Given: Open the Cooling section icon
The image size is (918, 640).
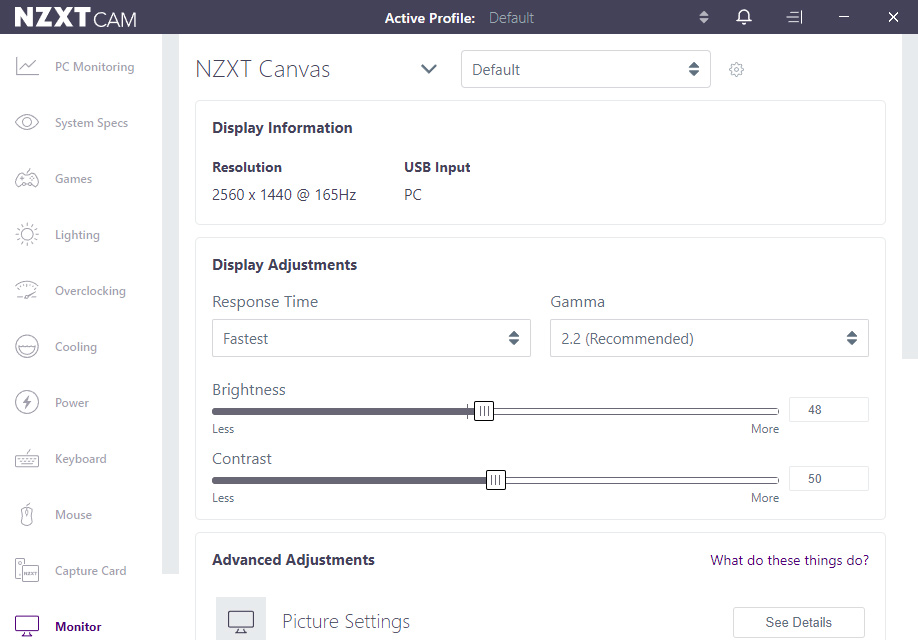Looking at the screenshot, I should (27, 347).
